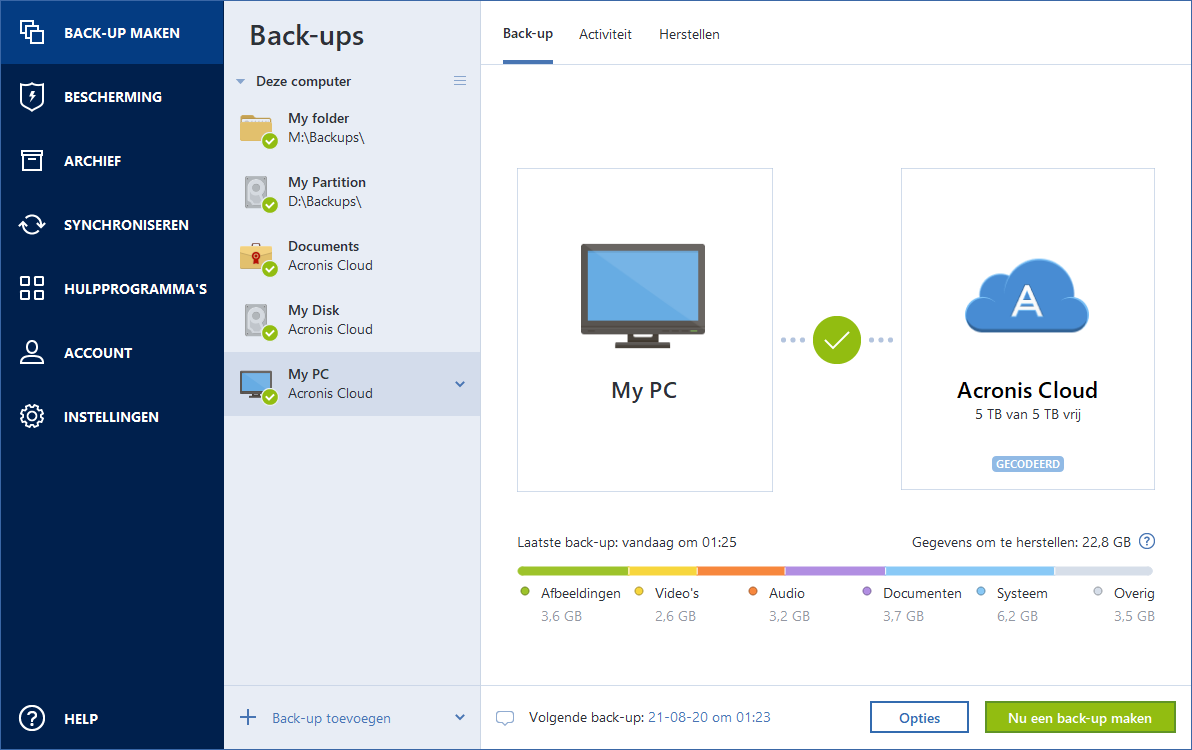Click the Back-up maken sidebar icon
This screenshot has height=750, width=1192.
coord(32,33)
